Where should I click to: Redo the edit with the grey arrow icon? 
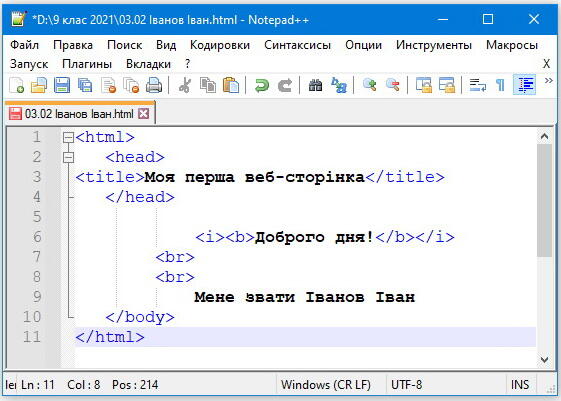pos(285,85)
